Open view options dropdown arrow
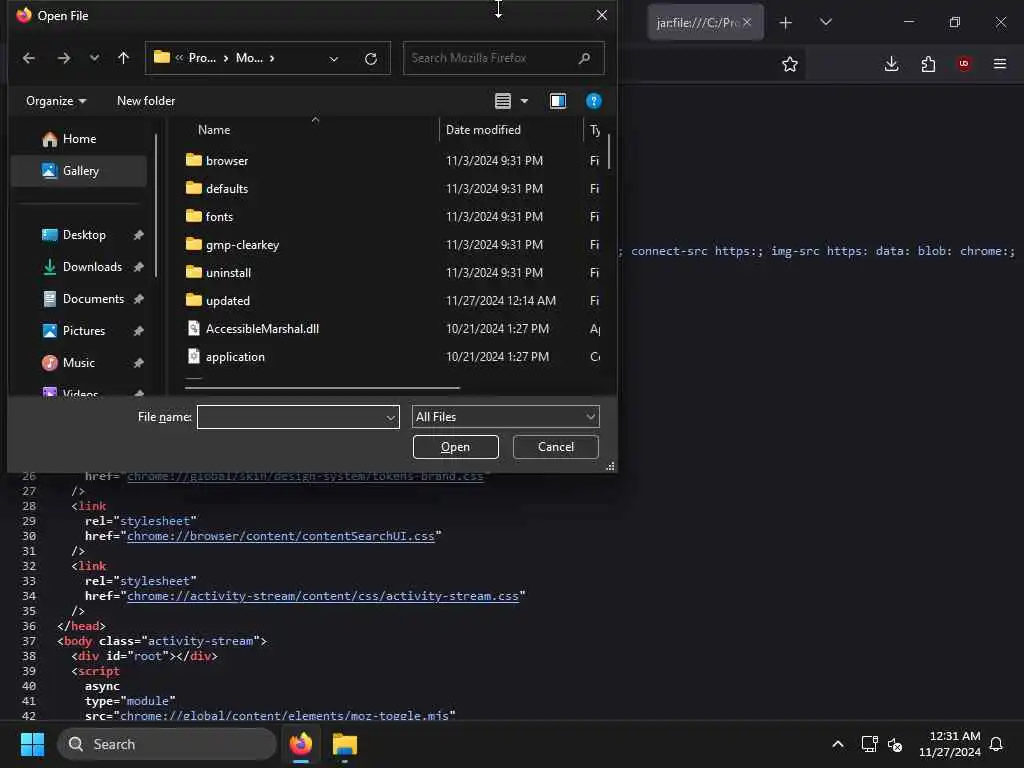1024x768 pixels. [524, 101]
